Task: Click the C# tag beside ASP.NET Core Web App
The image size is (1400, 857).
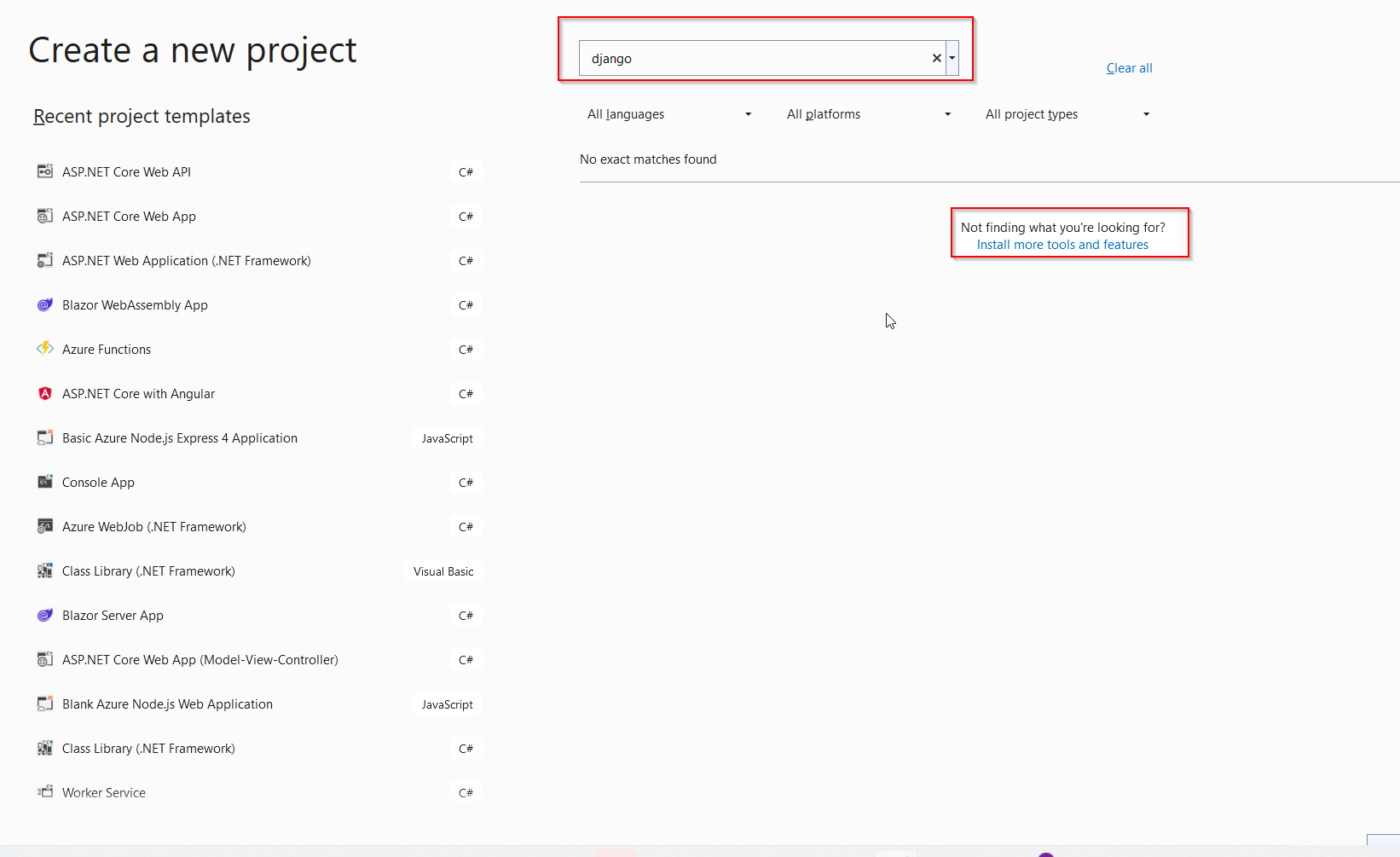Action: click(x=466, y=217)
